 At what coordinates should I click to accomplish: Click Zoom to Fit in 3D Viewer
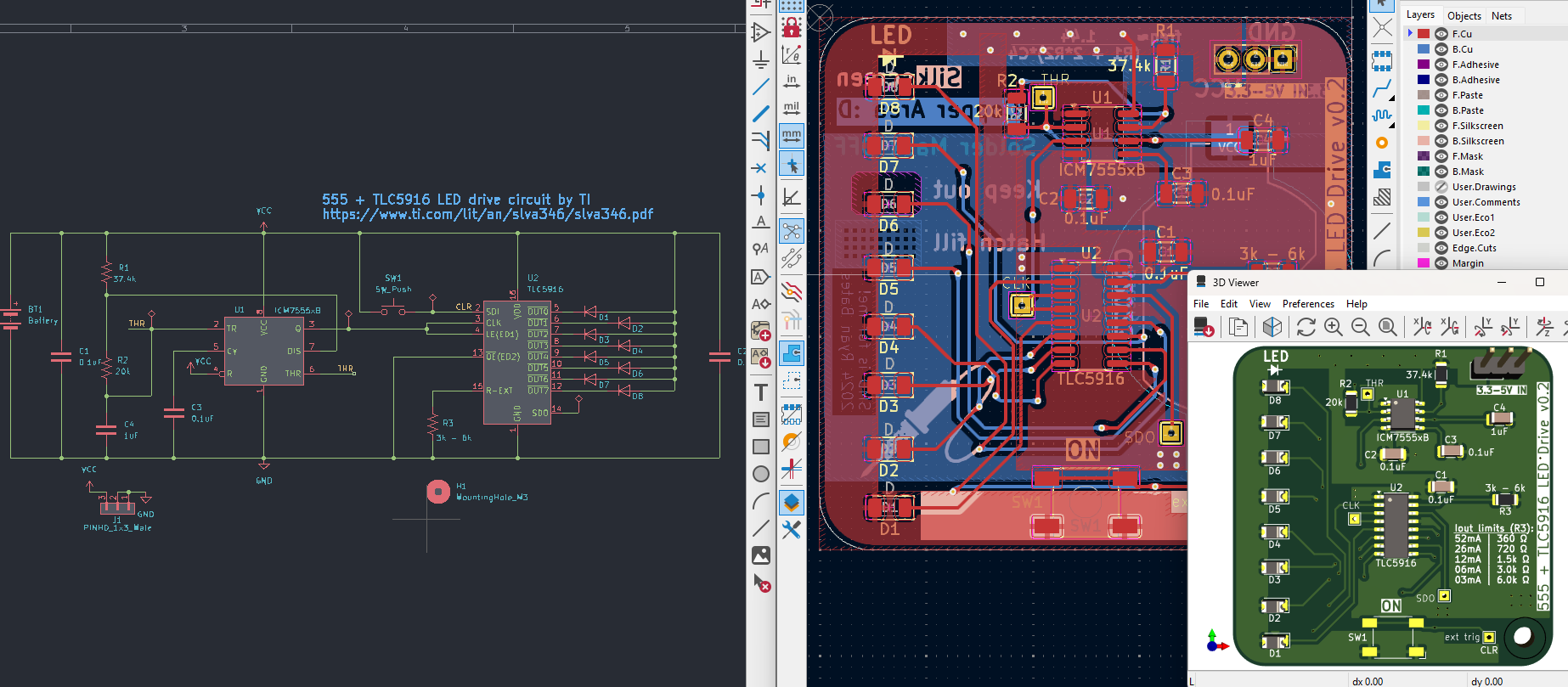point(1388,327)
